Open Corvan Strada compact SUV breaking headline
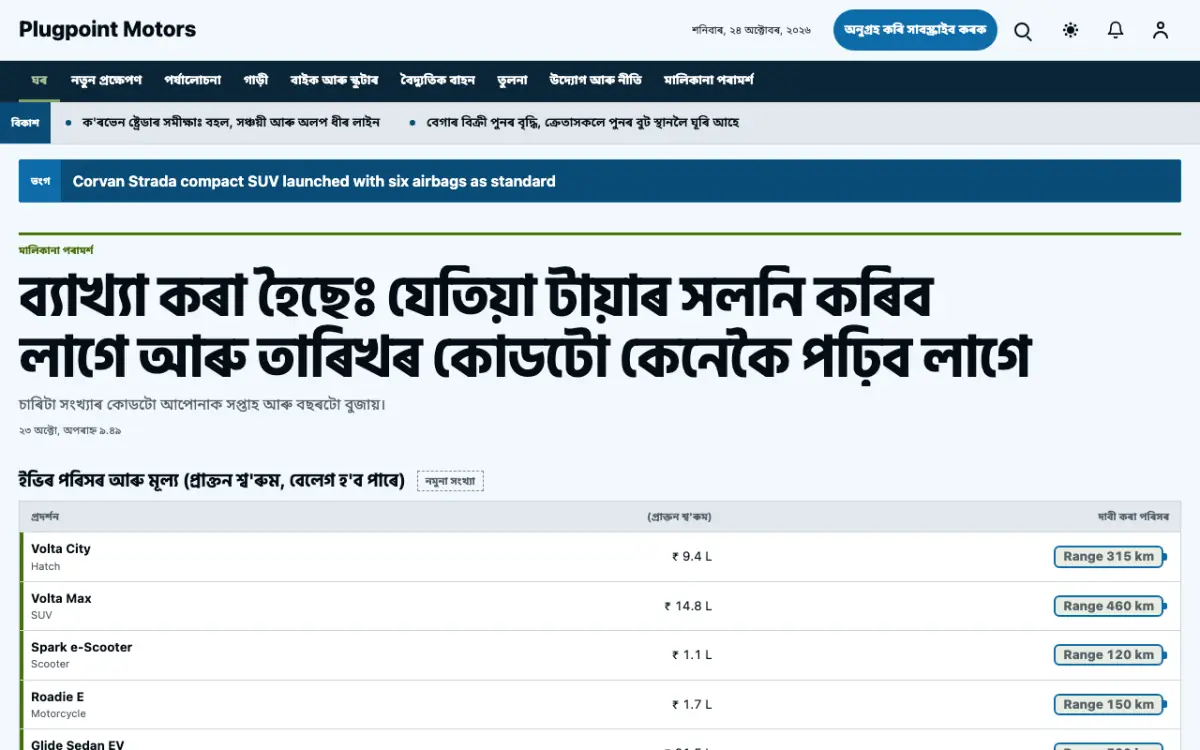This screenshot has width=1200, height=750. coord(314,181)
